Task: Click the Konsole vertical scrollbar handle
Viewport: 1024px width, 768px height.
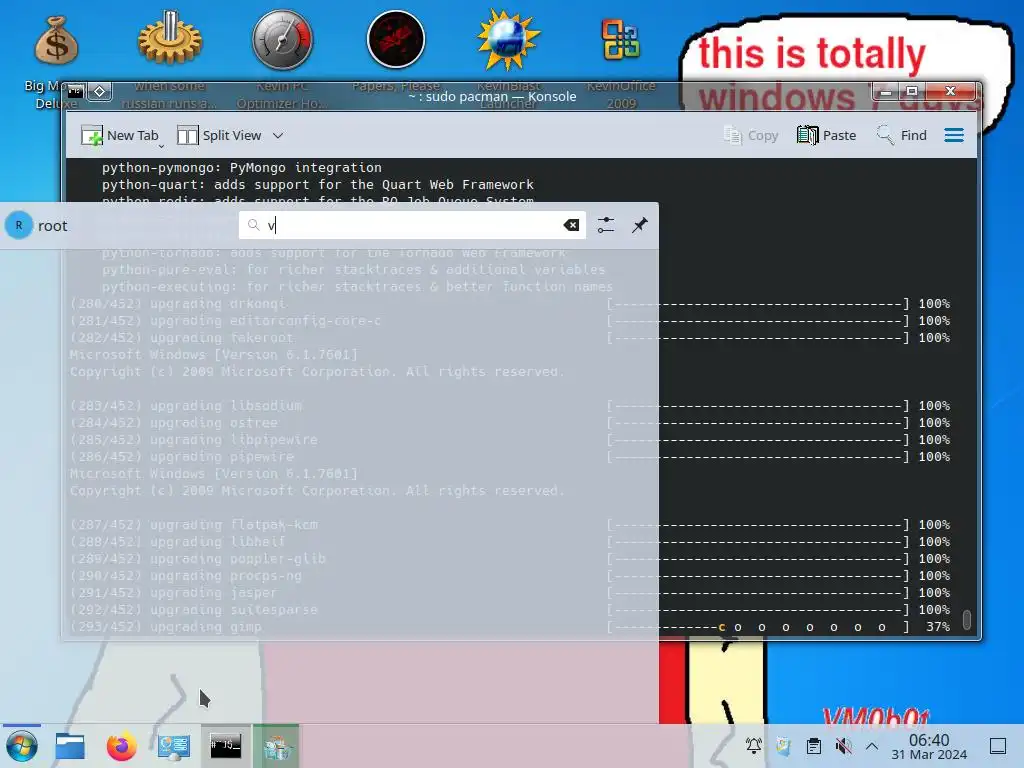Action: tap(967, 619)
